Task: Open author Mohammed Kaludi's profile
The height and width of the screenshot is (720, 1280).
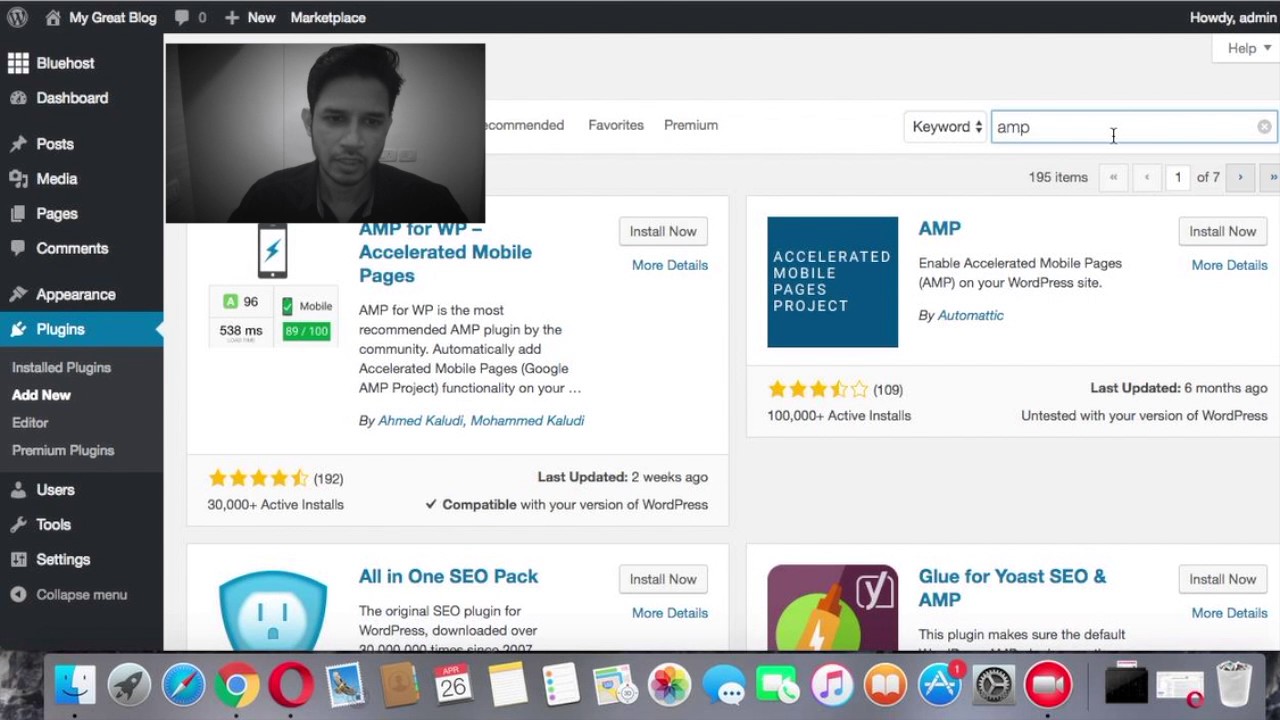Action: tap(527, 420)
